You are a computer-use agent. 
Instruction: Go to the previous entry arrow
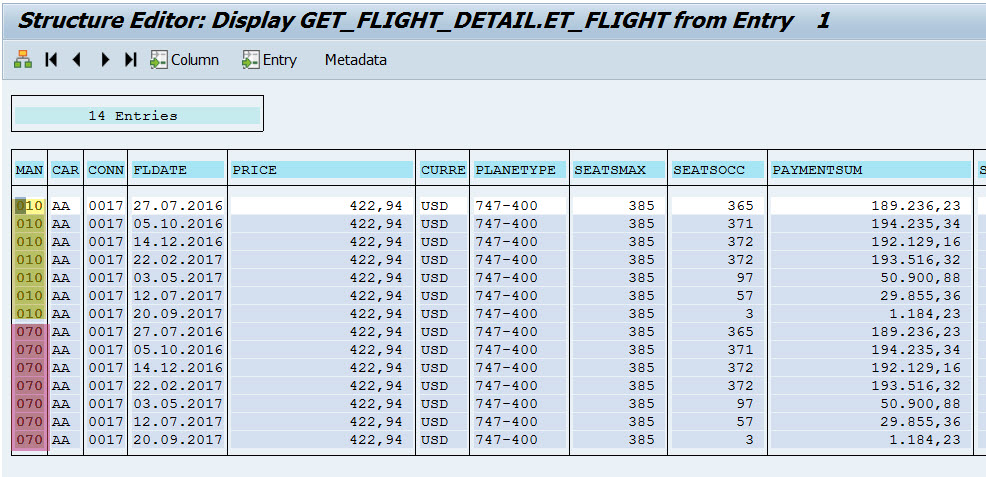(x=76, y=60)
